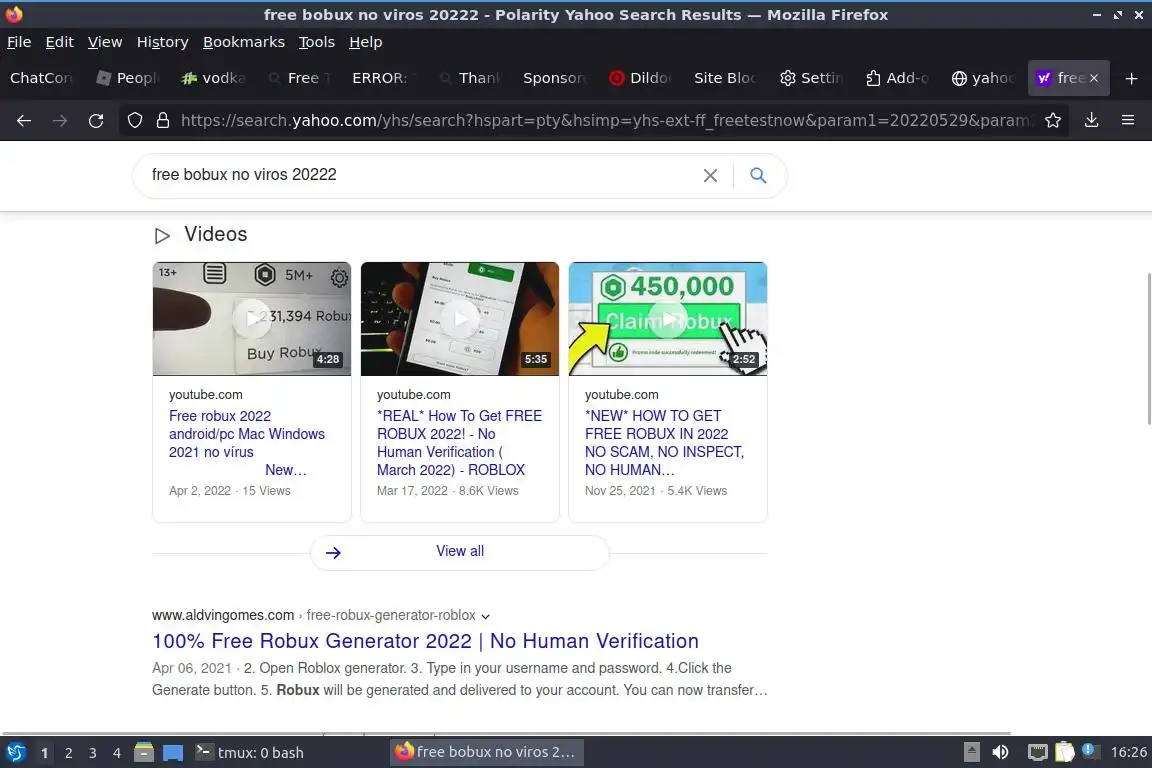This screenshot has height=768, width=1152.
Task: Click www.aldvingomes.com result URL text
Action: 223,615
